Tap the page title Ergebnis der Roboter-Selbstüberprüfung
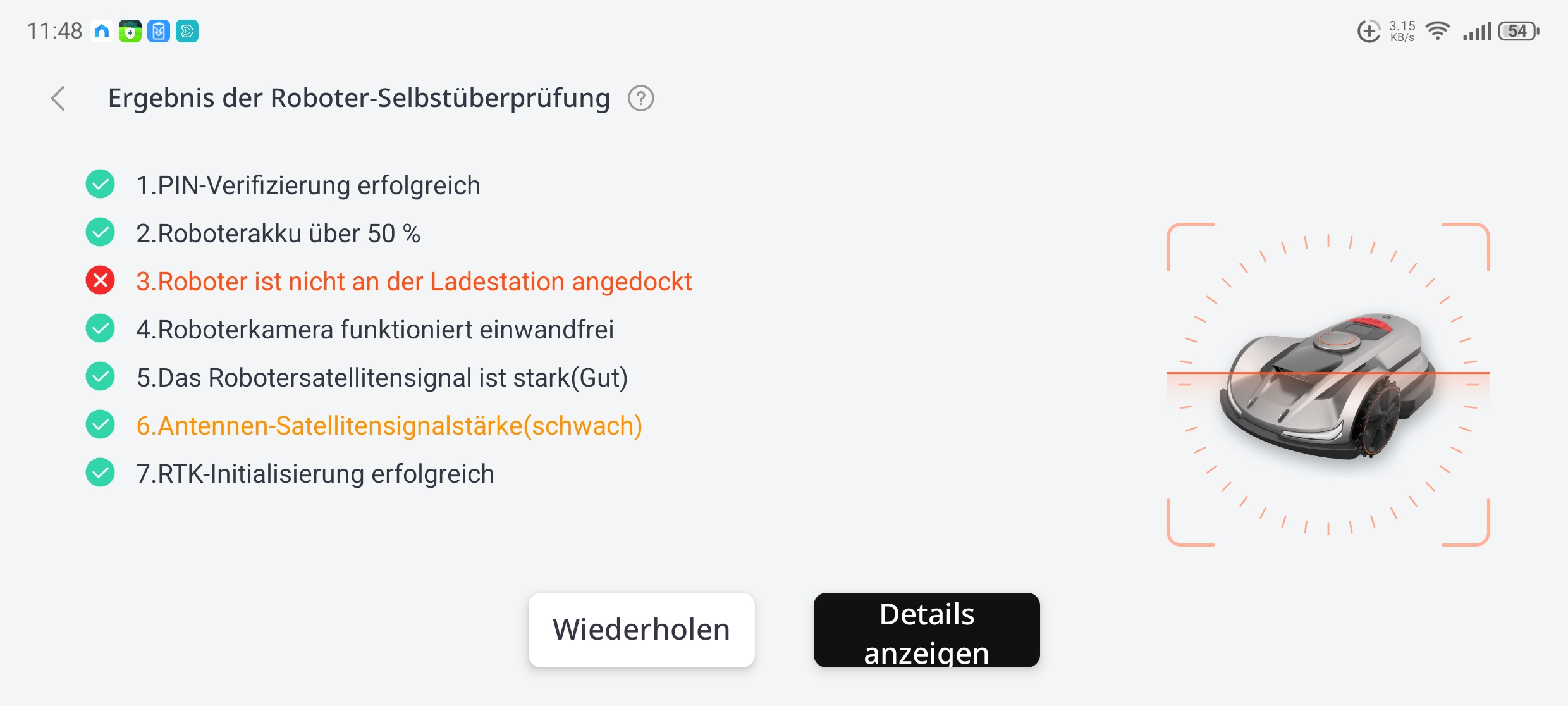The width and height of the screenshot is (1568, 706). click(358, 98)
